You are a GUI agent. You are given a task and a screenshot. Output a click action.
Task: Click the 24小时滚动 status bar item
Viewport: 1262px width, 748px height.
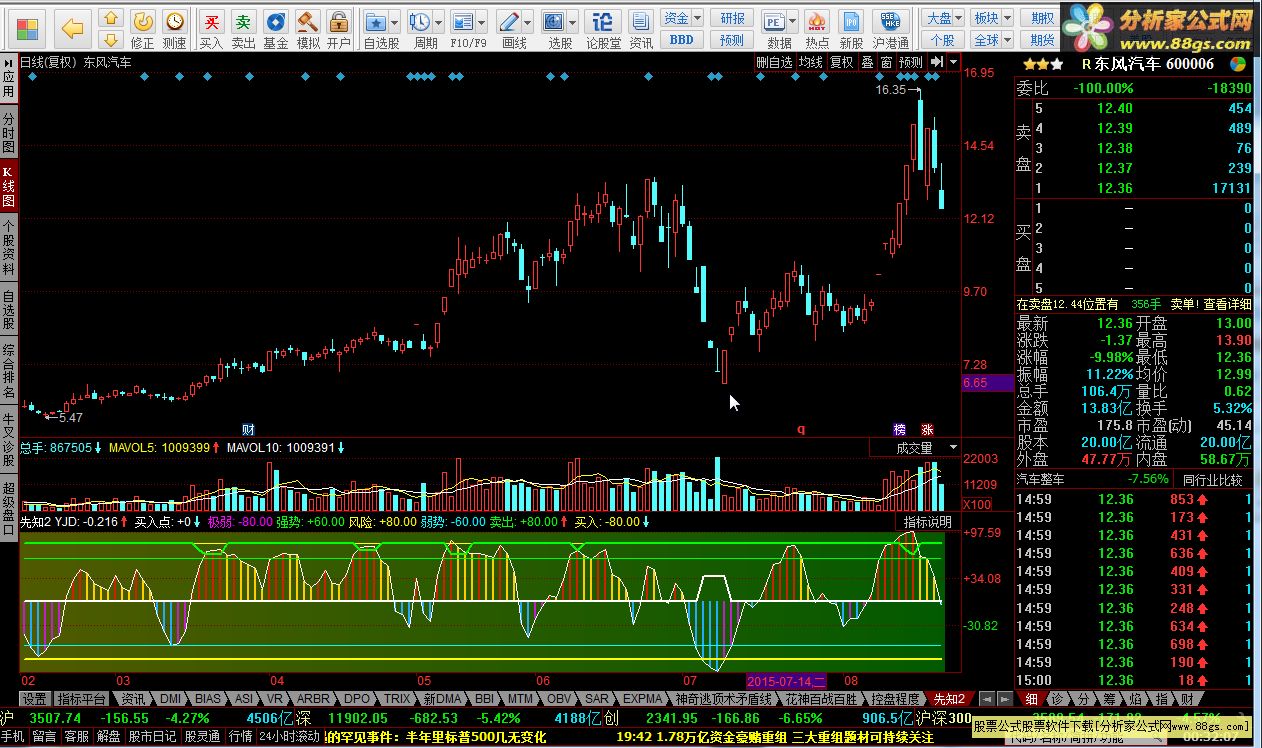[290, 736]
